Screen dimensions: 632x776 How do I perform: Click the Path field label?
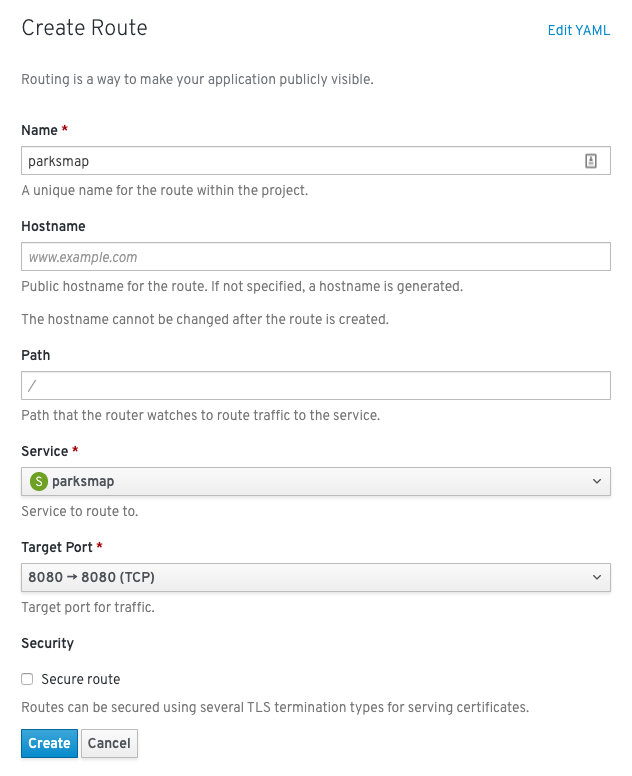35,355
